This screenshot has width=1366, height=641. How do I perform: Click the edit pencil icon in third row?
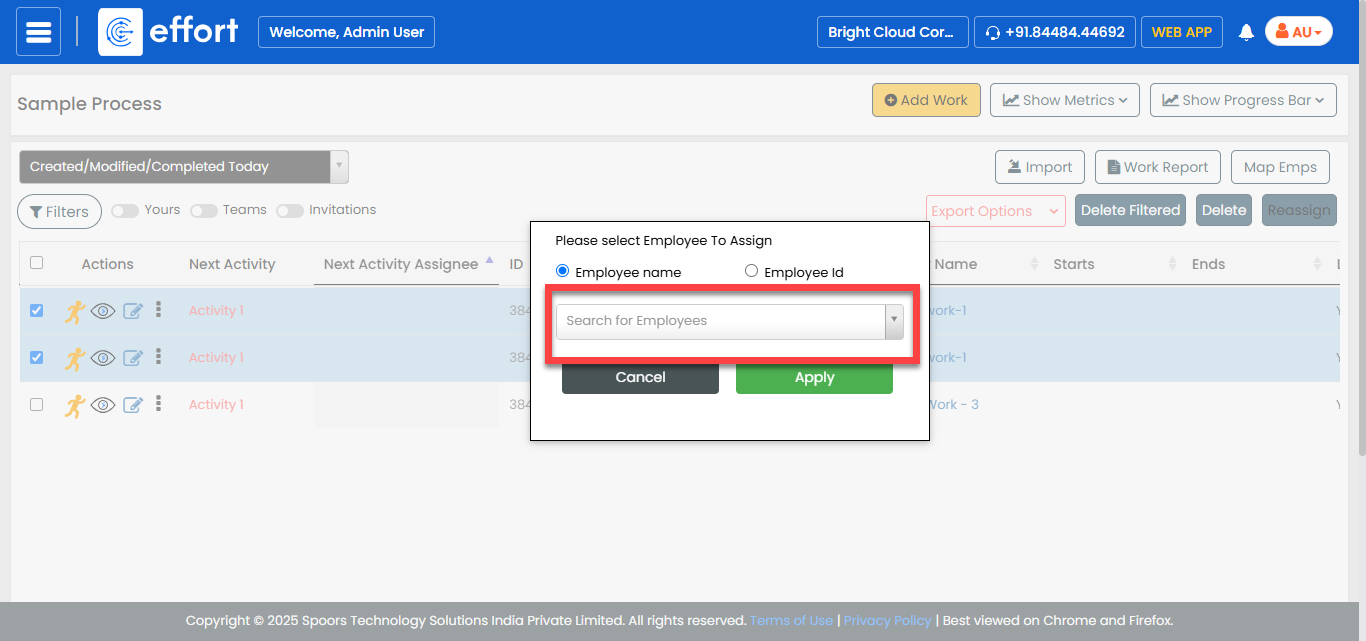point(133,405)
